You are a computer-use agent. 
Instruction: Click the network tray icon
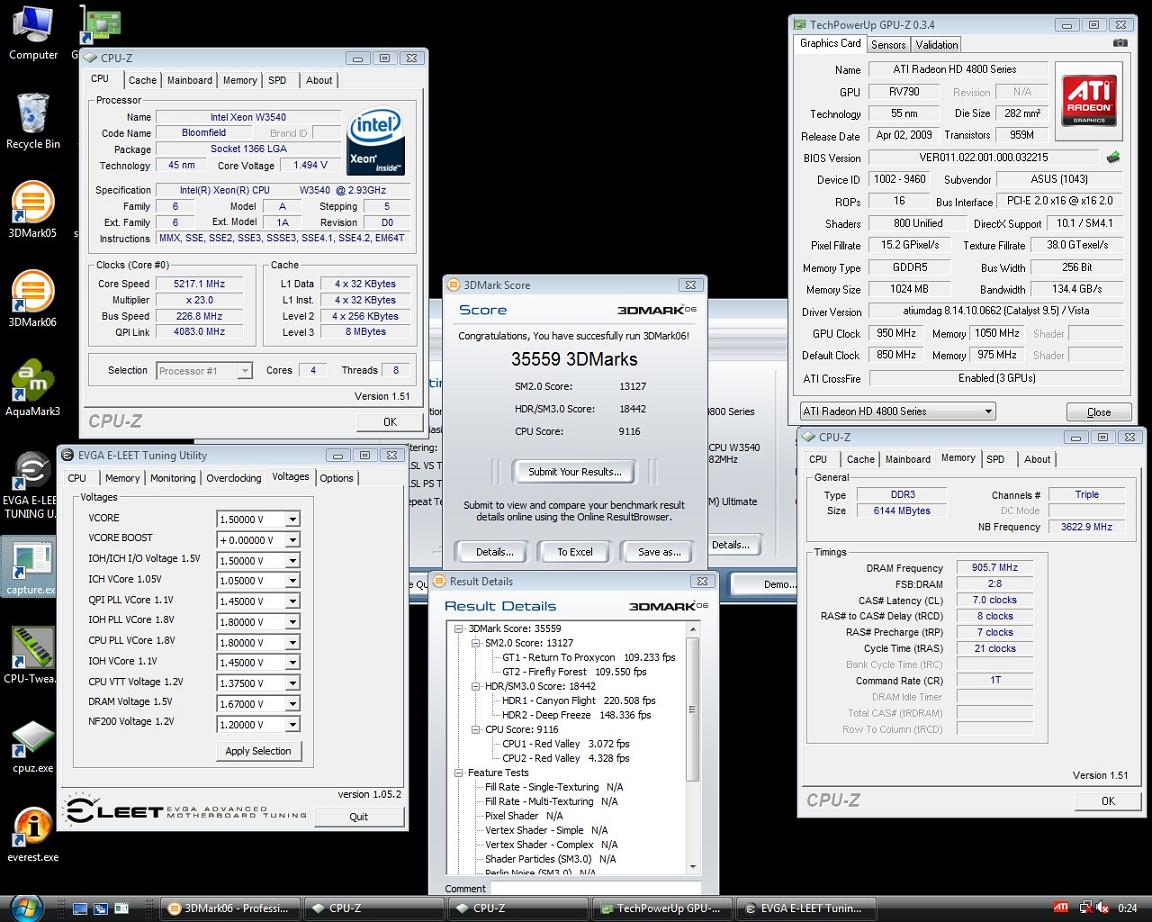(x=1085, y=909)
